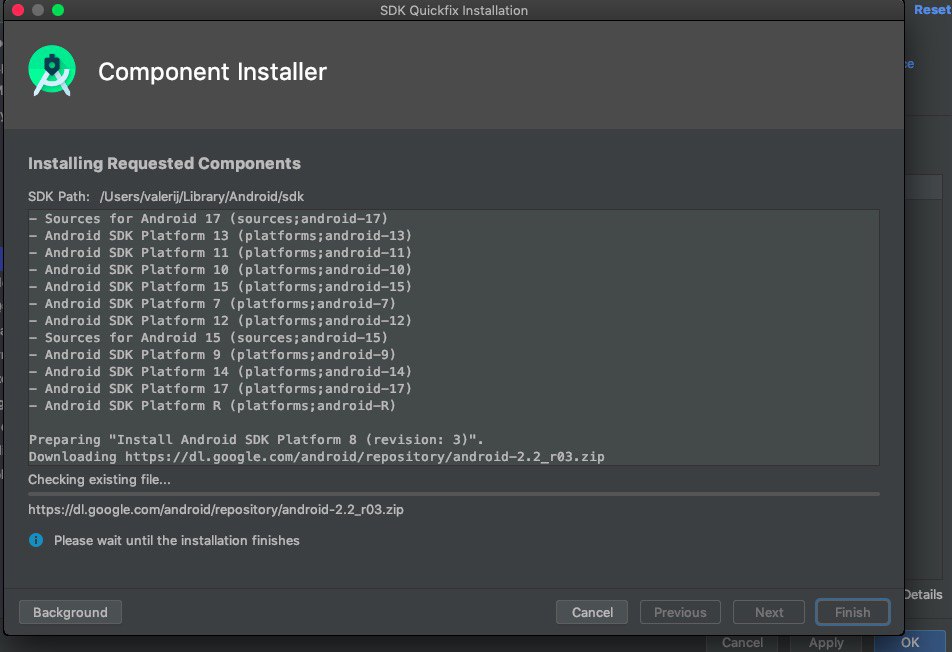Click the Previous button in installer

(x=680, y=612)
